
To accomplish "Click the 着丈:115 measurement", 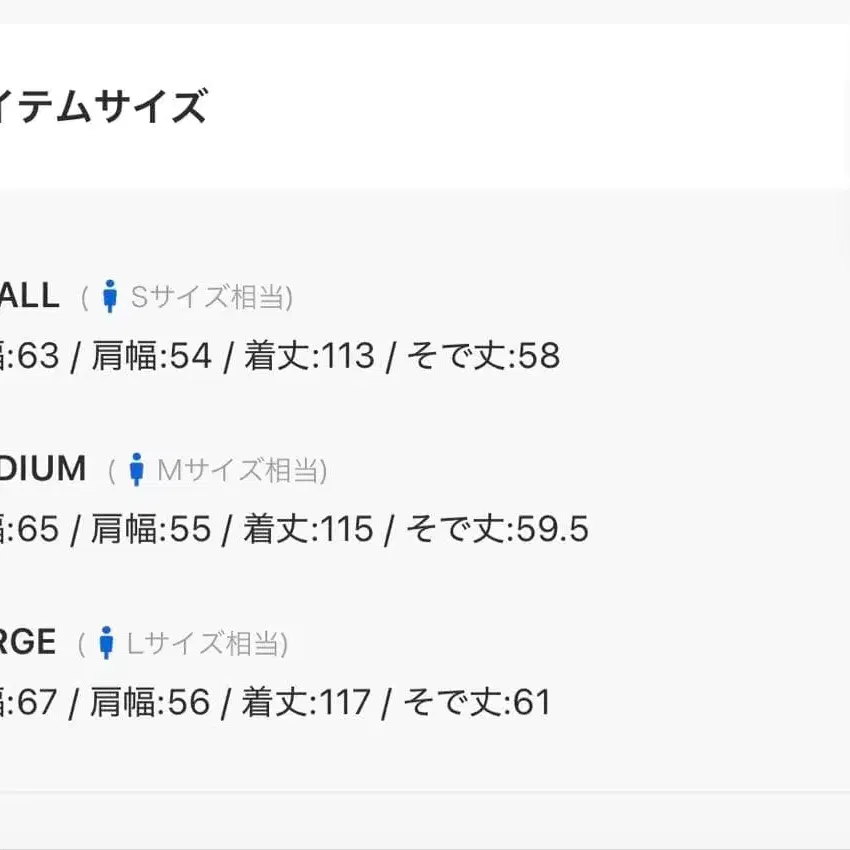I will (x=308, y=529).
